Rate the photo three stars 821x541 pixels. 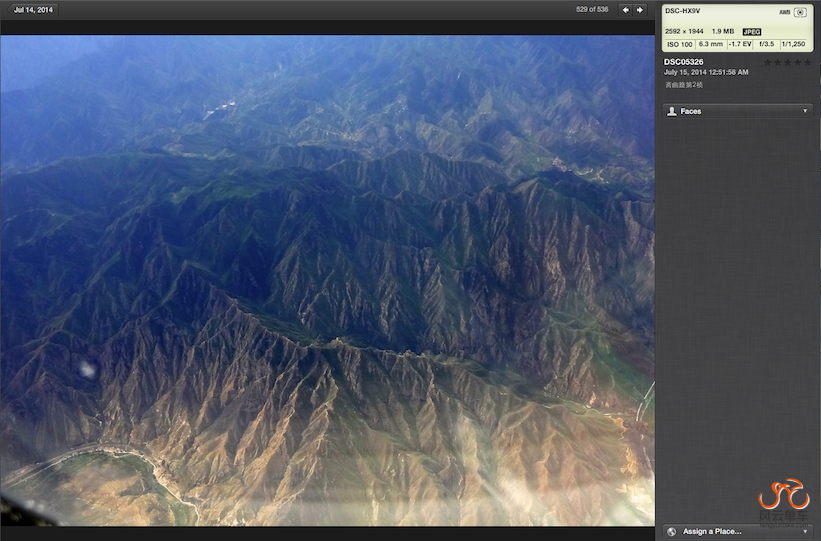788,63
